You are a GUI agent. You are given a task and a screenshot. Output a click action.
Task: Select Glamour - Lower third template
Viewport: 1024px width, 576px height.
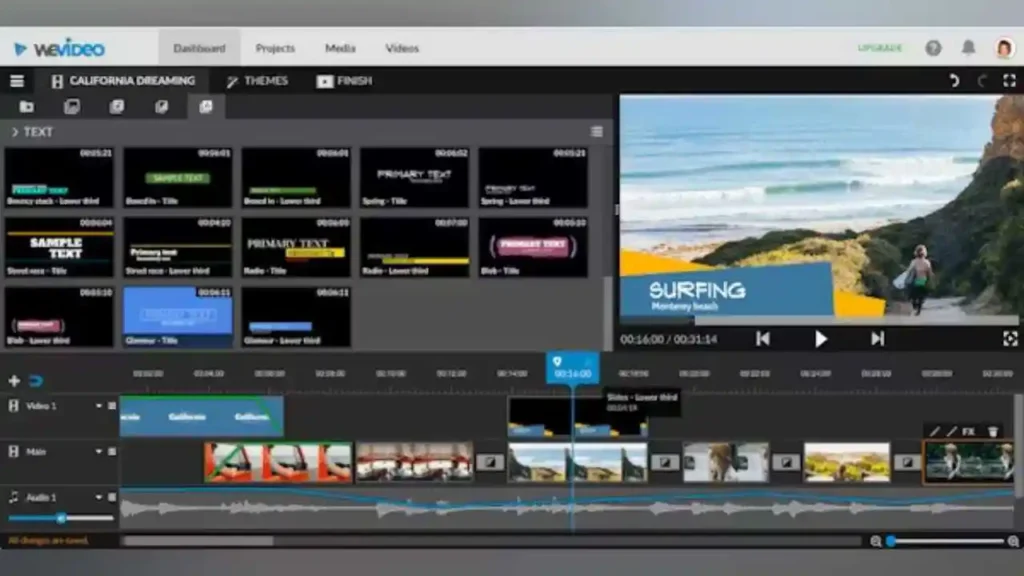pos(296,317)
